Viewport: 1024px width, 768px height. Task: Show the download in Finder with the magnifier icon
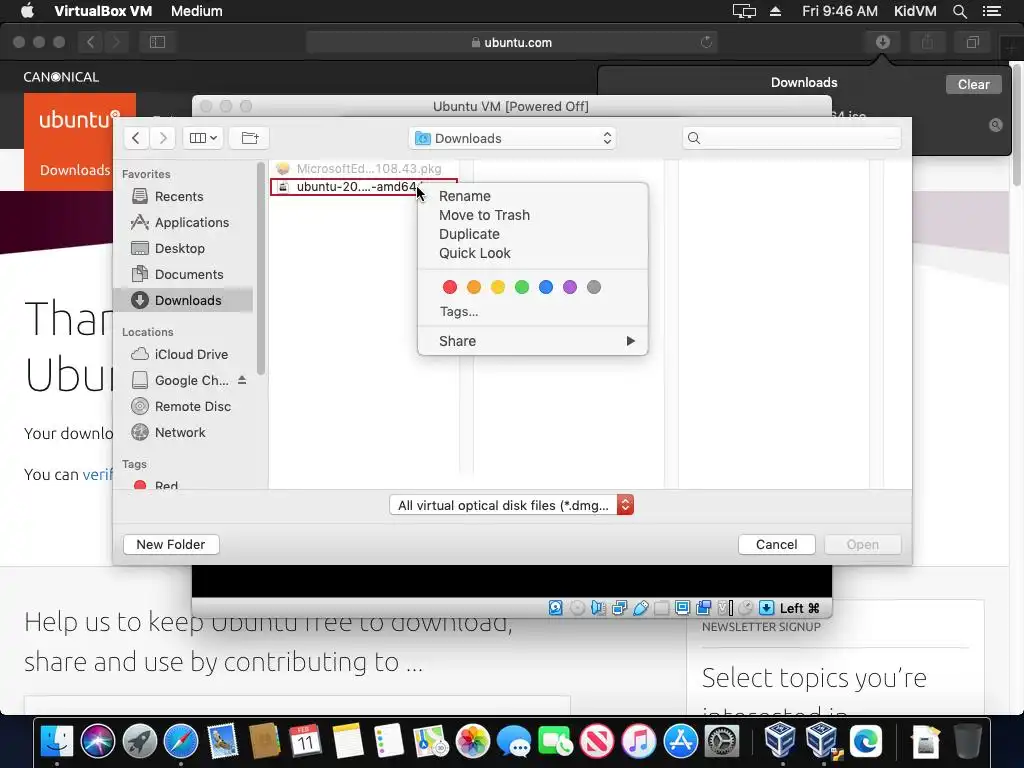[x=995, y=125]
